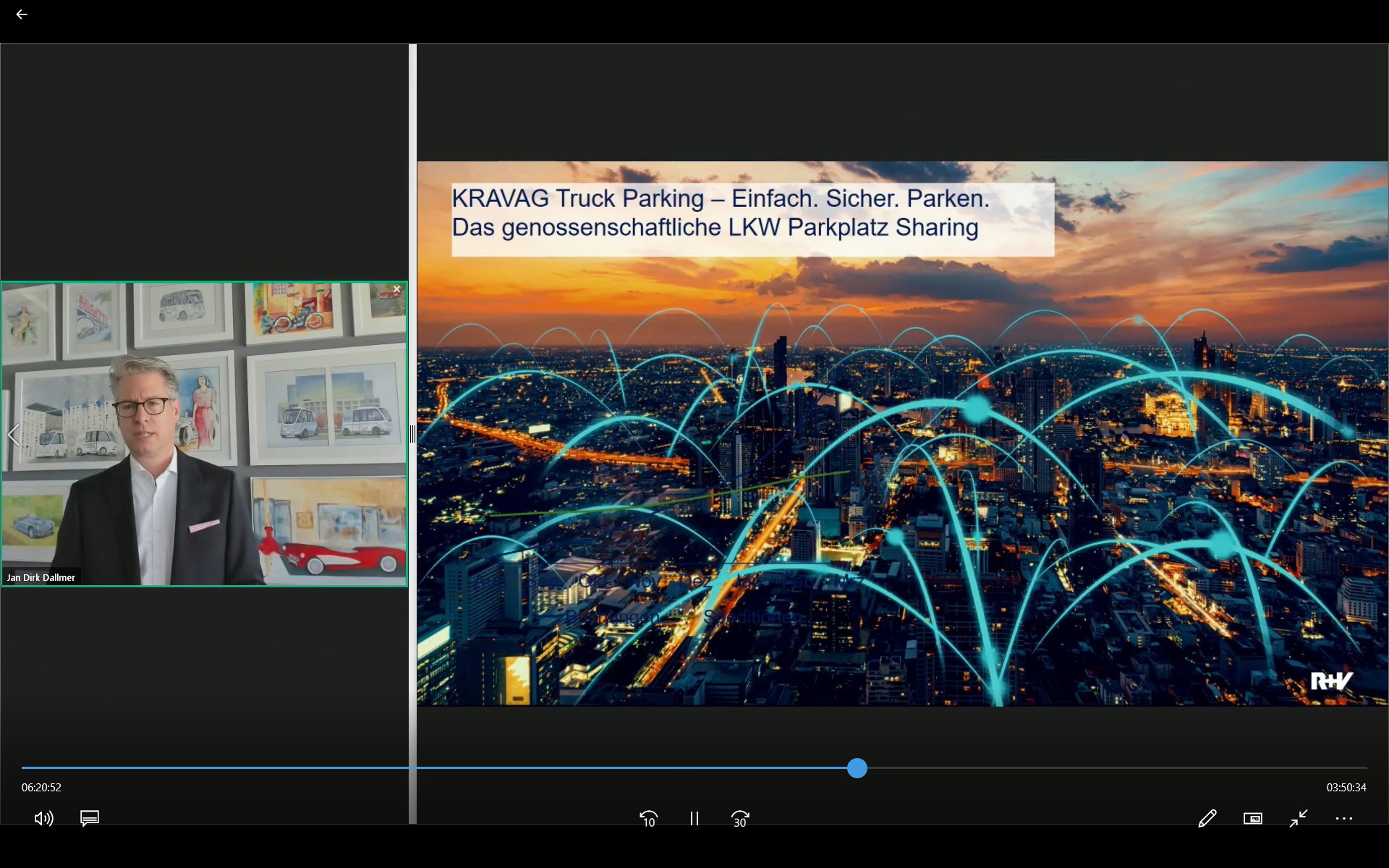Close the Jan Dirk Dallmer webcam panel
Image resolution: width=1389 pixels, height=868 pixels.
396,289
